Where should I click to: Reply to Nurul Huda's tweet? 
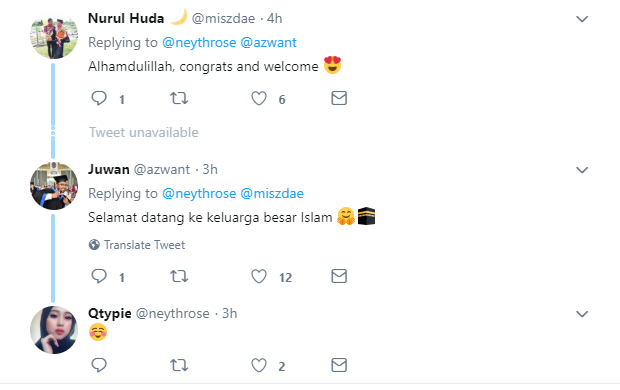(x=99, y=98)
